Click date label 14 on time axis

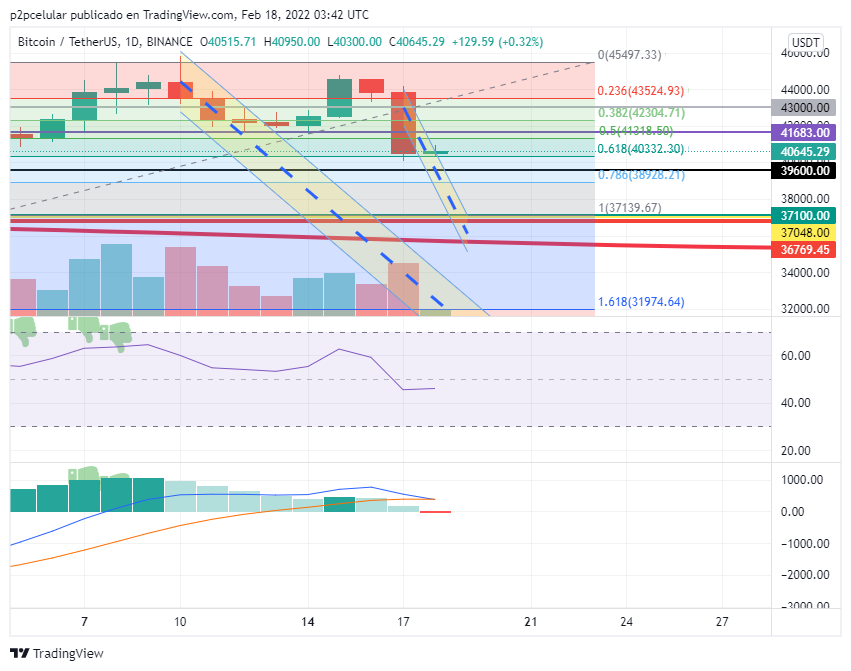click(x=308, y=622)
